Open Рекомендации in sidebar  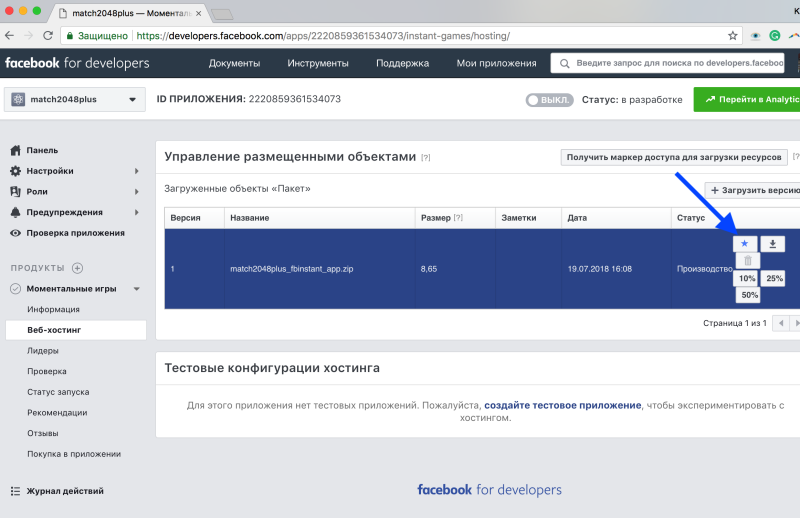57,412
